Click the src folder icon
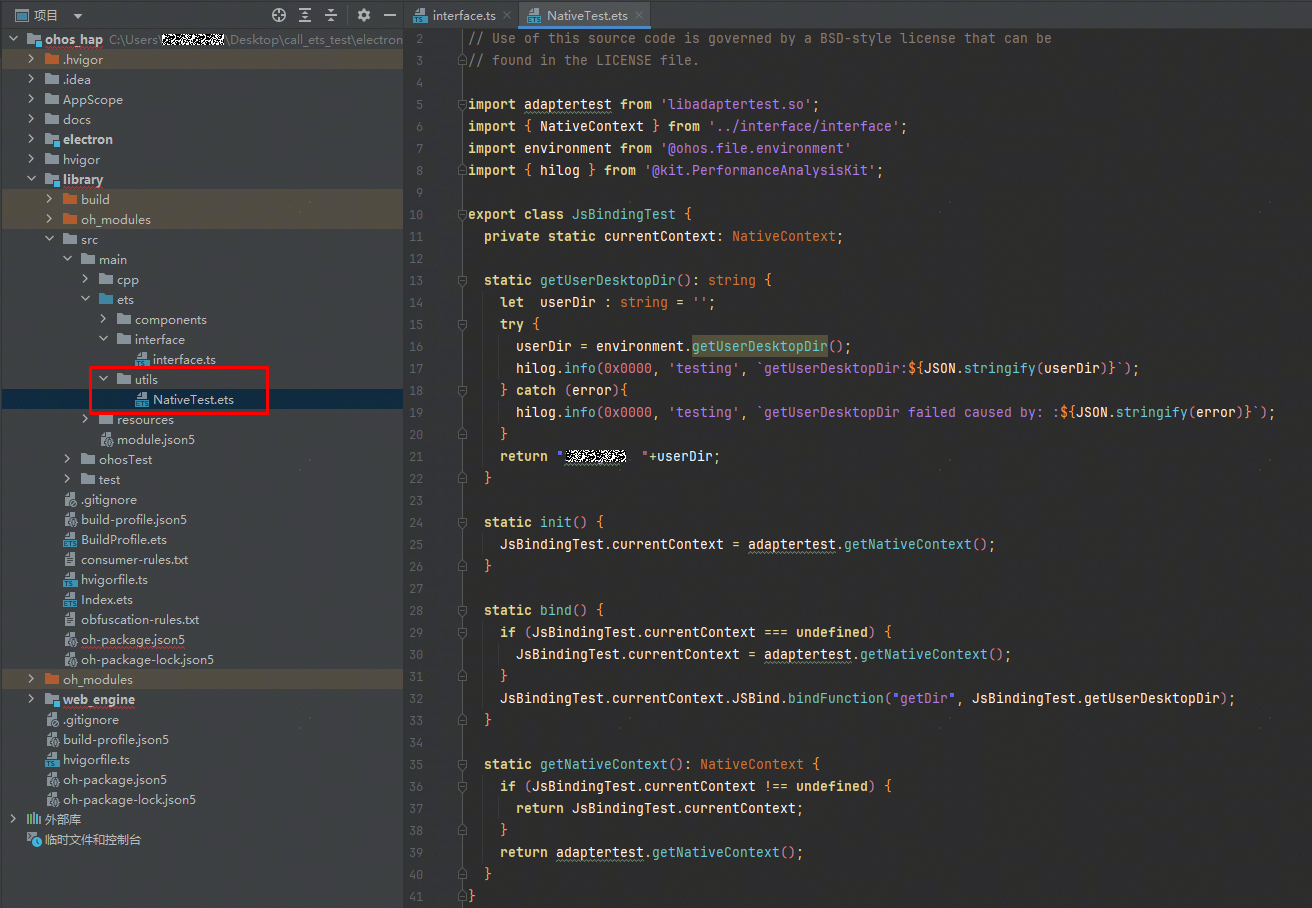The height and width of the screenshot is (908, 1312). 70,240
